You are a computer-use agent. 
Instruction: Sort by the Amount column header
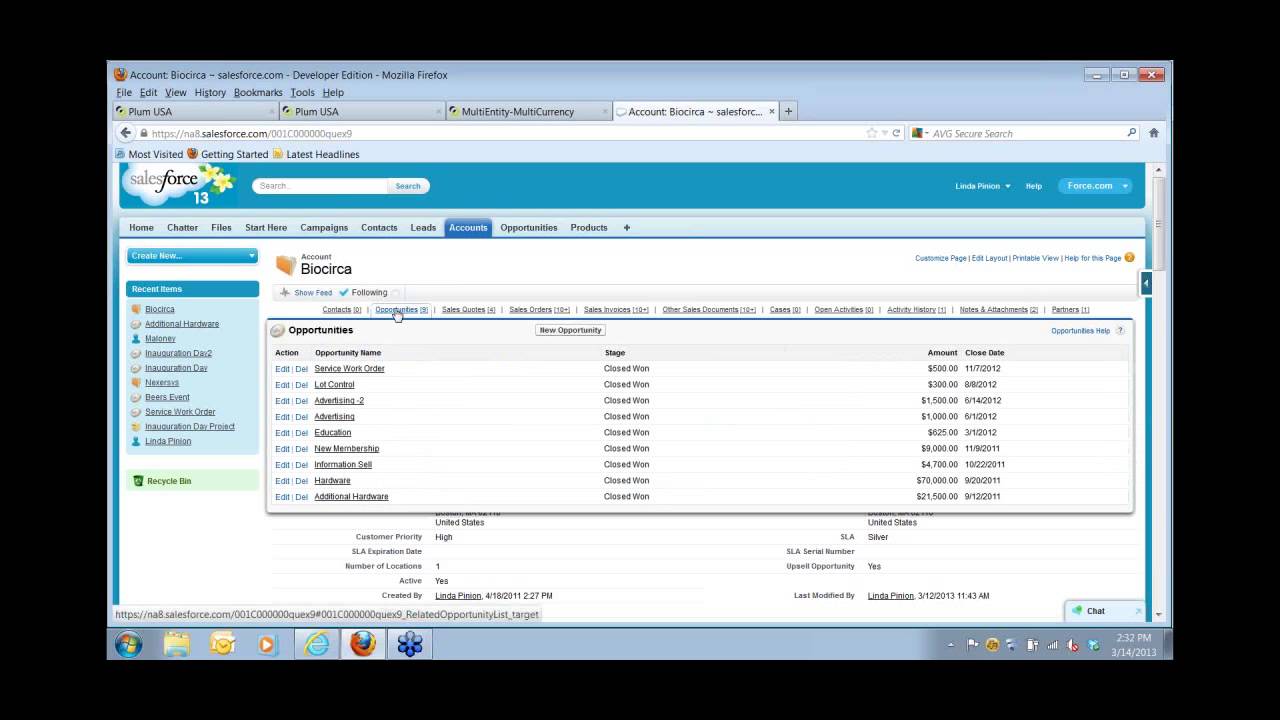tap(942, 353)
